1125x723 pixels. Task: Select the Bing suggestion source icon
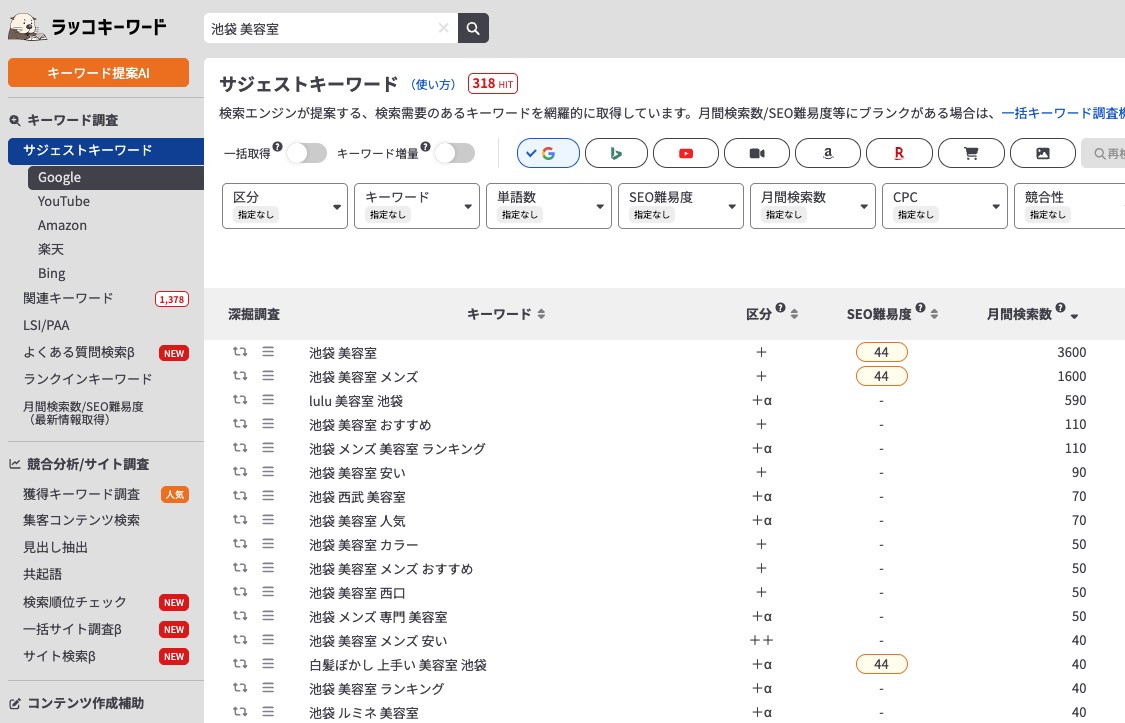(616, 153)
